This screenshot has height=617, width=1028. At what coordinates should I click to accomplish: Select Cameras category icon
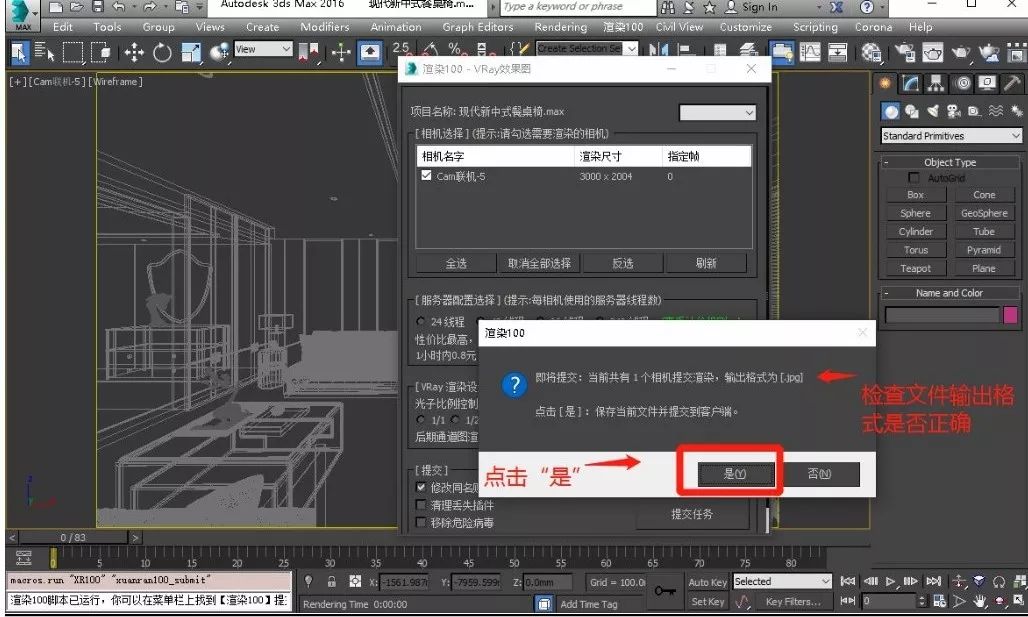[x=954, y=111]
